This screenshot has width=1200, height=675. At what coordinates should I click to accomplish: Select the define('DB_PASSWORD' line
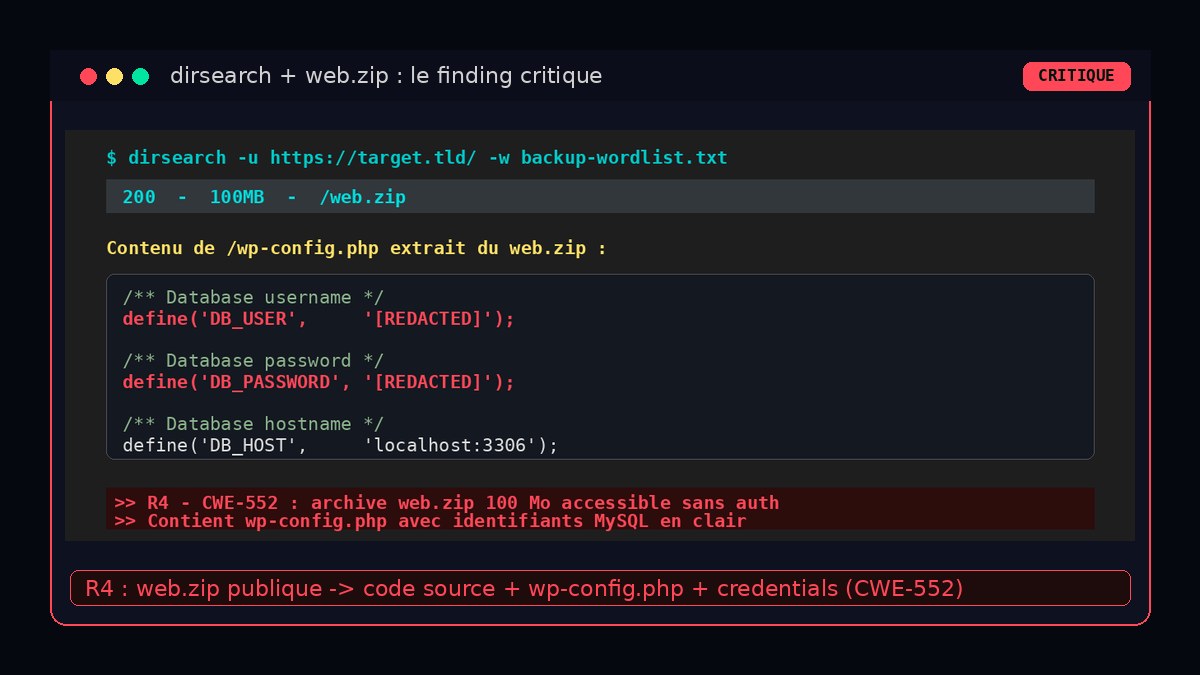pos(318,382)
